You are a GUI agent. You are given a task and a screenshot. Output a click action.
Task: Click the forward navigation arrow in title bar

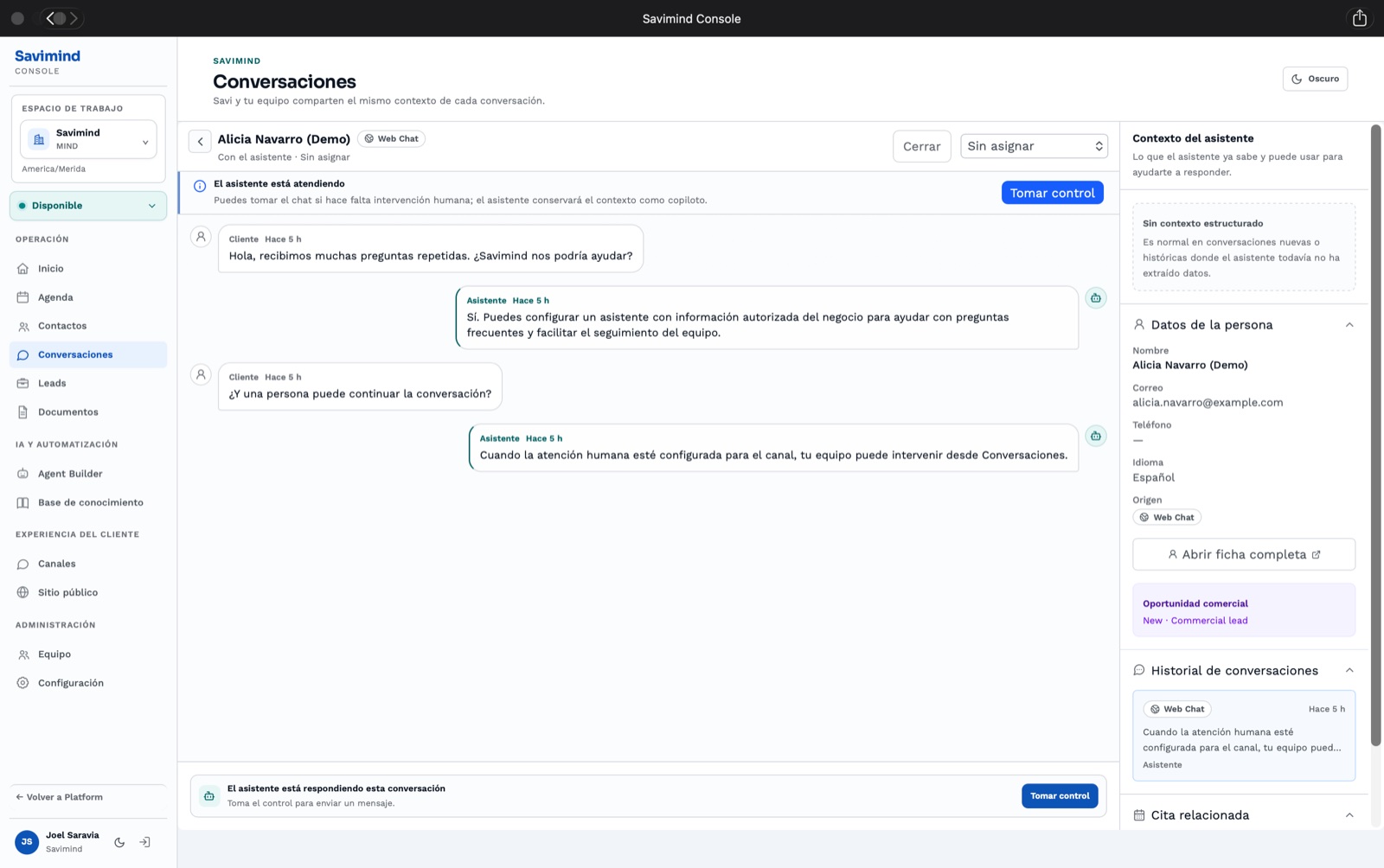click(x=74, y=18)
